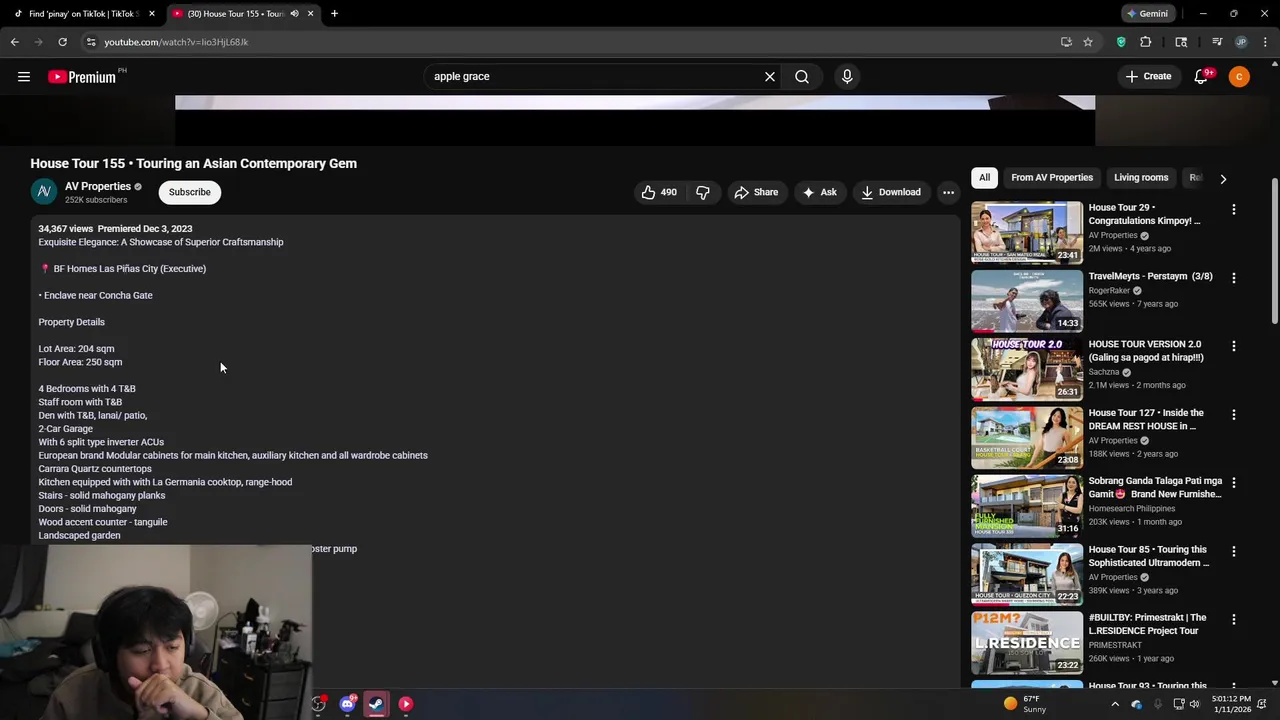Visit Homesearch Philippines channel link

[x=1131, y=508]
